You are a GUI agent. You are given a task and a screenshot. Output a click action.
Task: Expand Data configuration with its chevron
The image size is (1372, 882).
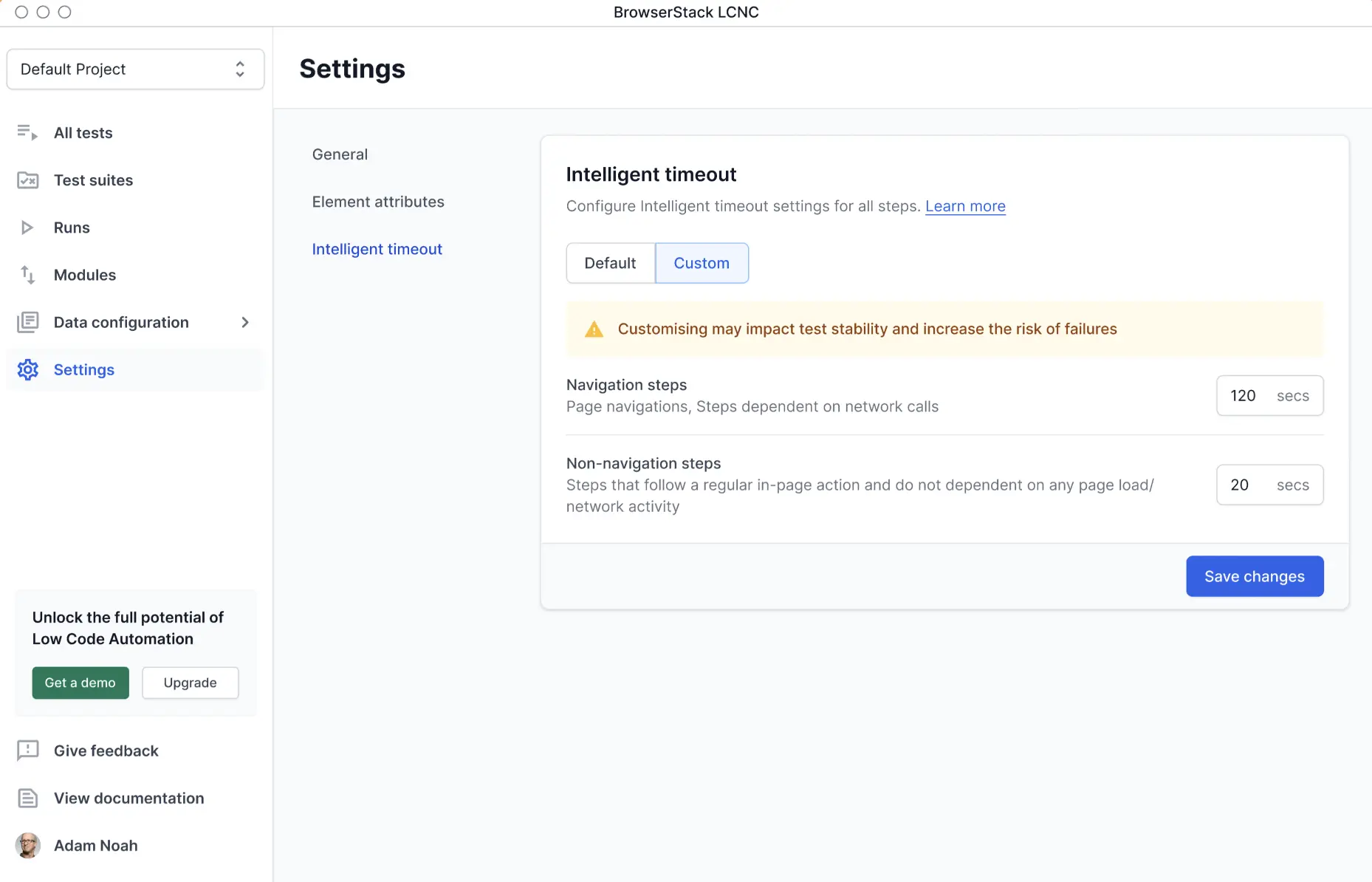245,322
